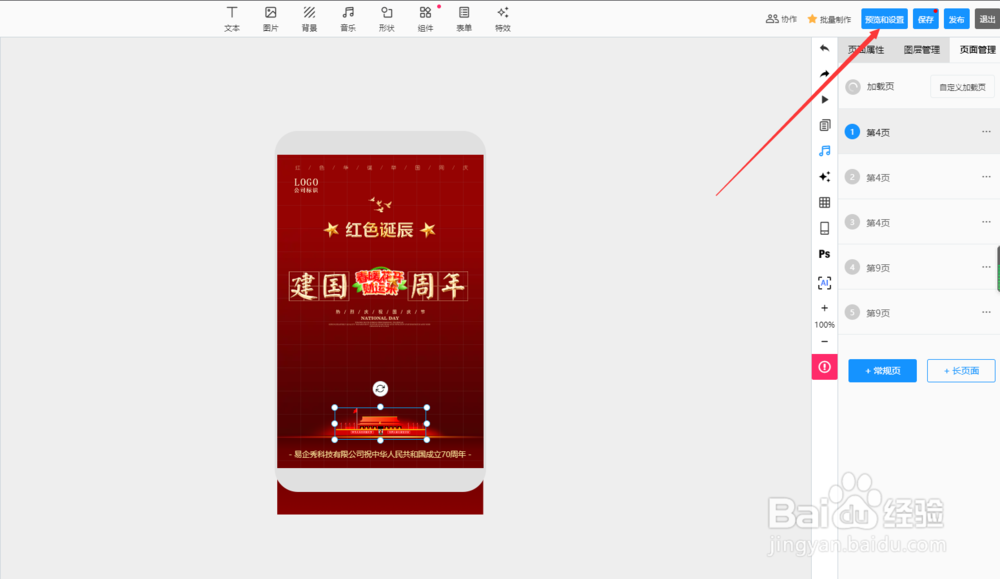
Task: Open the 形状 shapes tool
Action: 386,18
